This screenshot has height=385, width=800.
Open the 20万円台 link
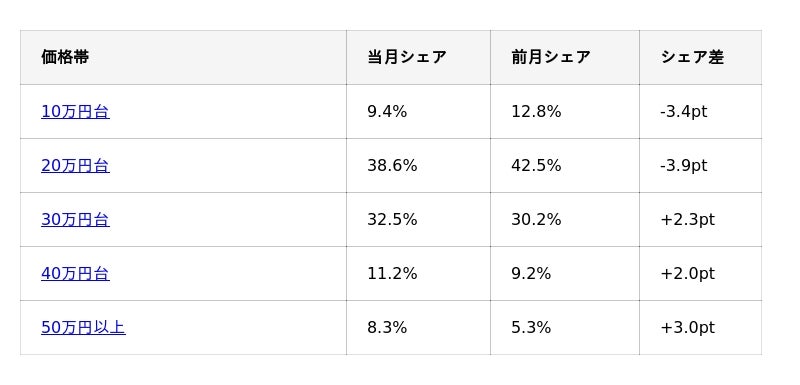(75, 166)
